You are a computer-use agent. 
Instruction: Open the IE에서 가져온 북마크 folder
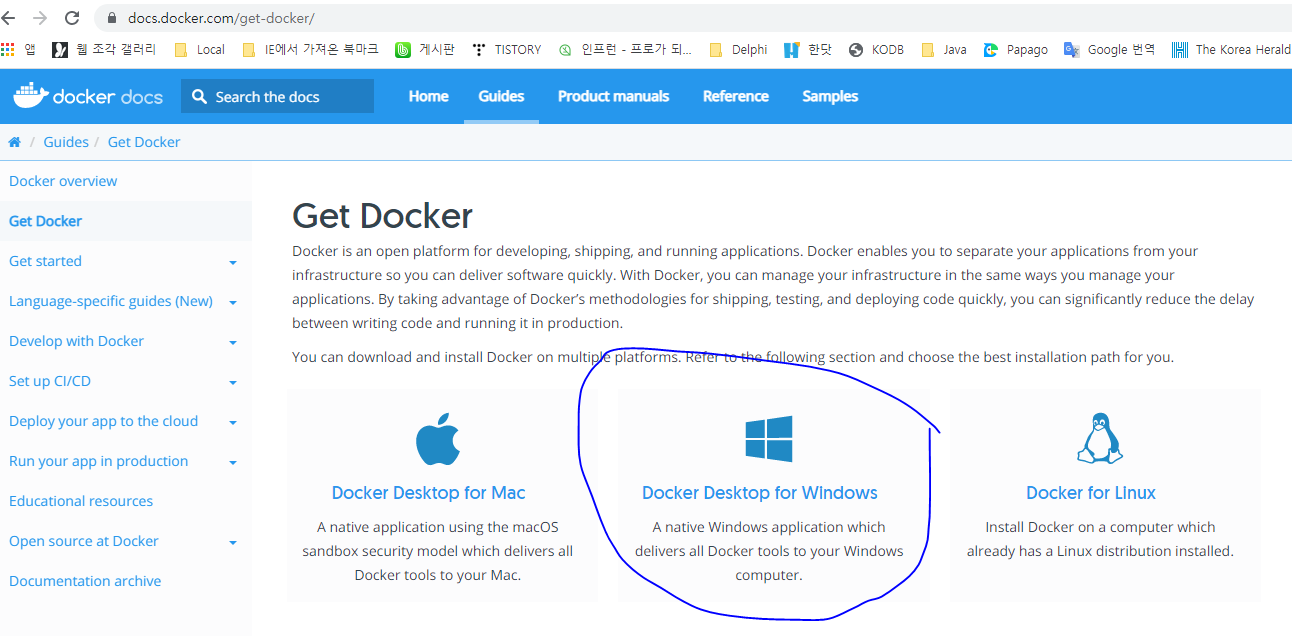310,49
